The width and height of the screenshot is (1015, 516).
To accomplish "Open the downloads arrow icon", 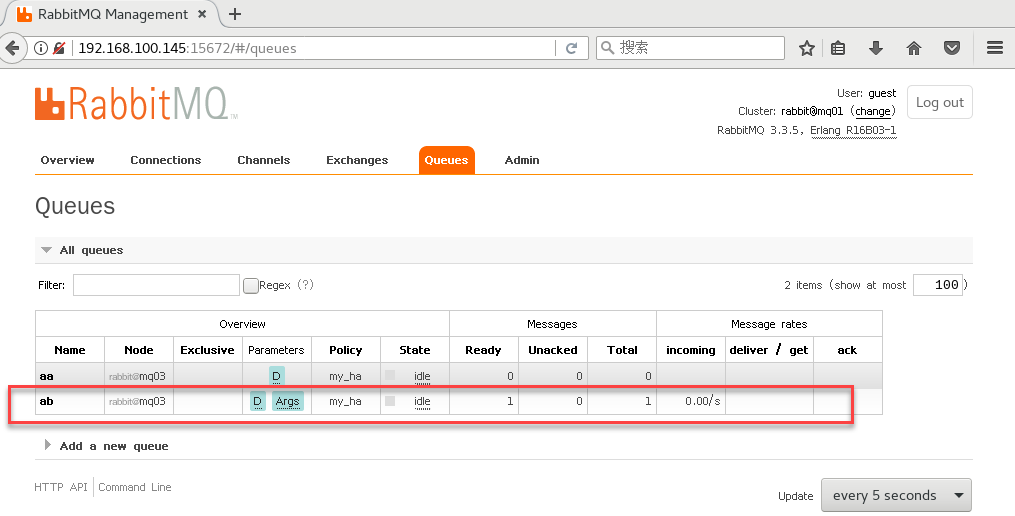I will (876, 48).
